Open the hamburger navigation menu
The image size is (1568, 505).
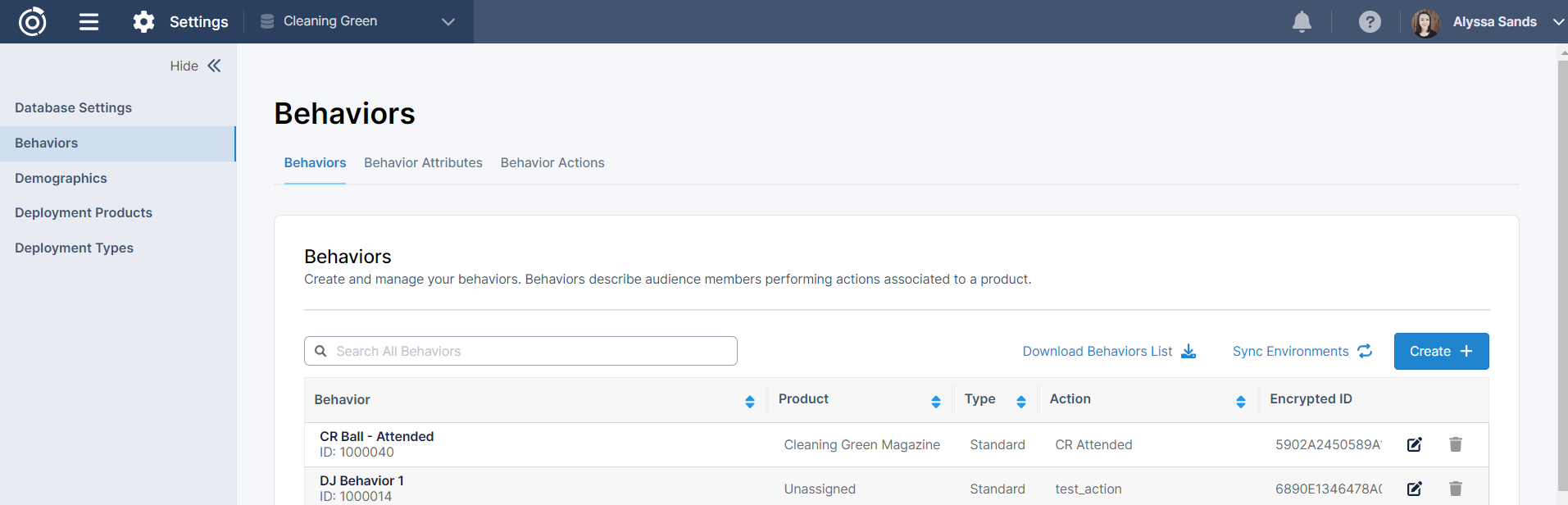pos(89,22)
